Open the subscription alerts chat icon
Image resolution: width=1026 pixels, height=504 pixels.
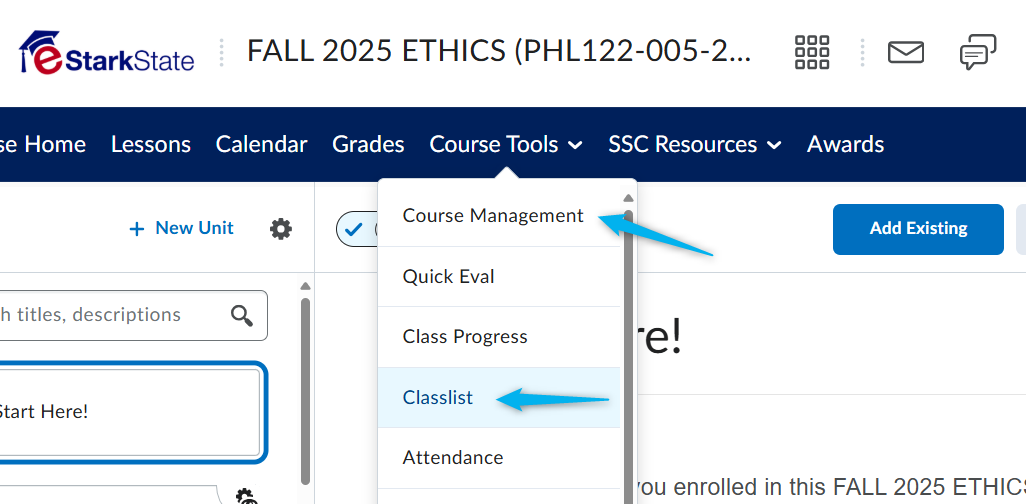978,52
